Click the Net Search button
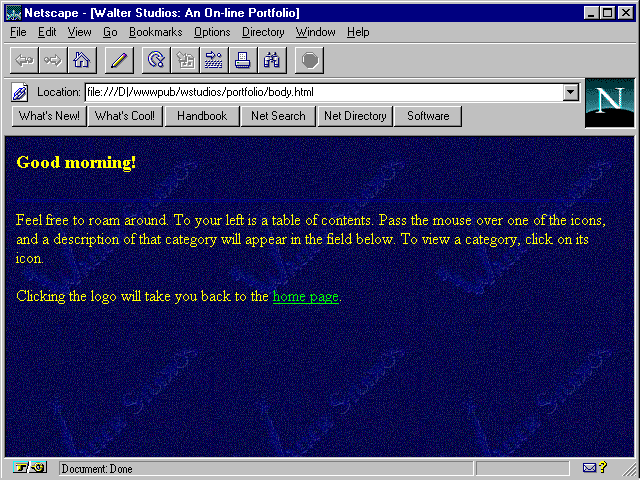Screen dimensions: 640x480 click(x=278, y=116)
